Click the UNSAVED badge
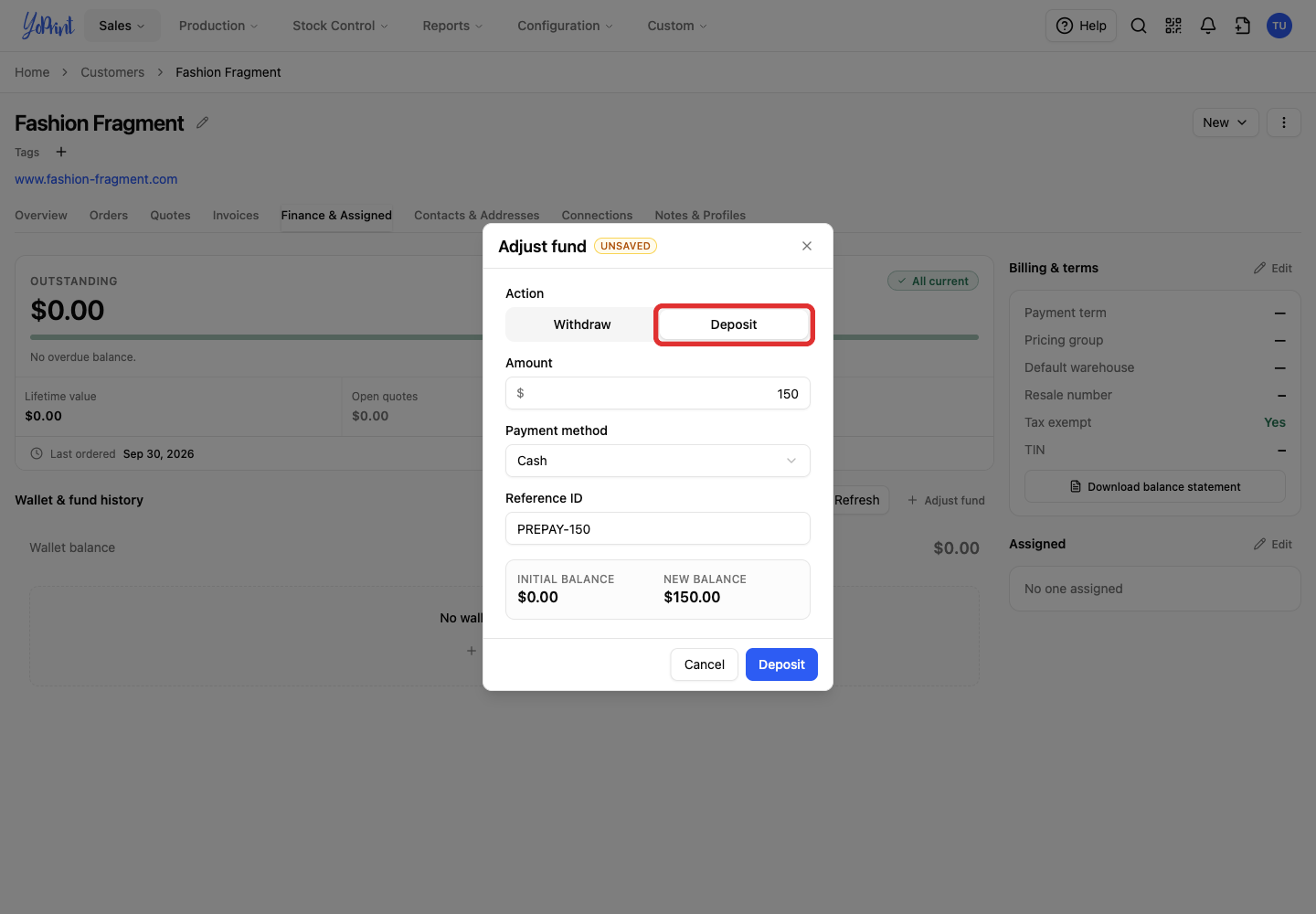 click(625, 246)
